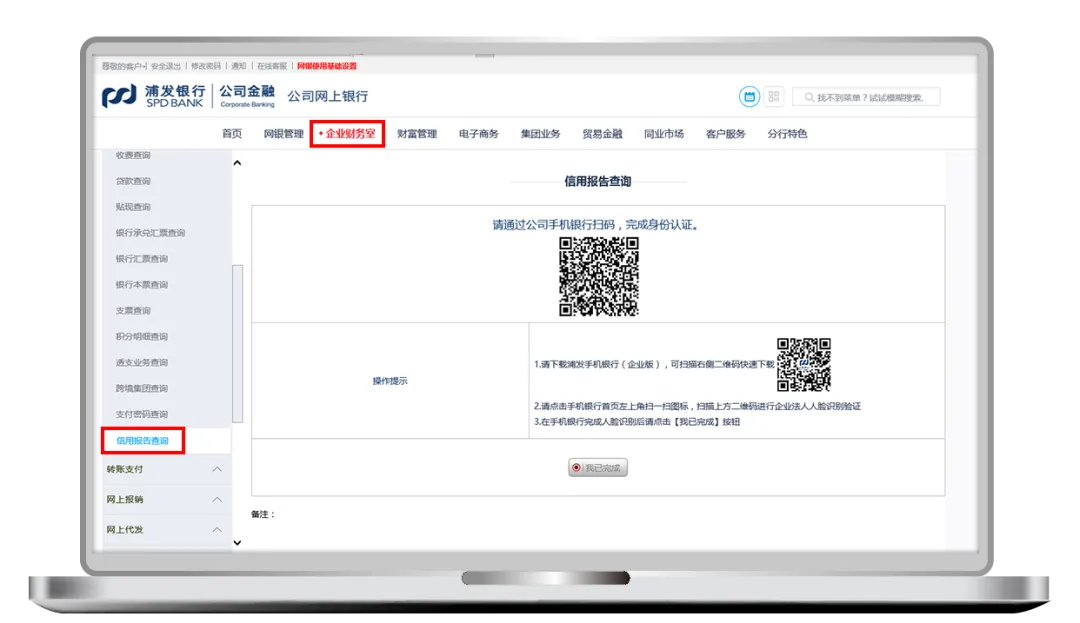Focus the menu search box
This screenshot has width=1080, height=623.
(x=866, y=98)
